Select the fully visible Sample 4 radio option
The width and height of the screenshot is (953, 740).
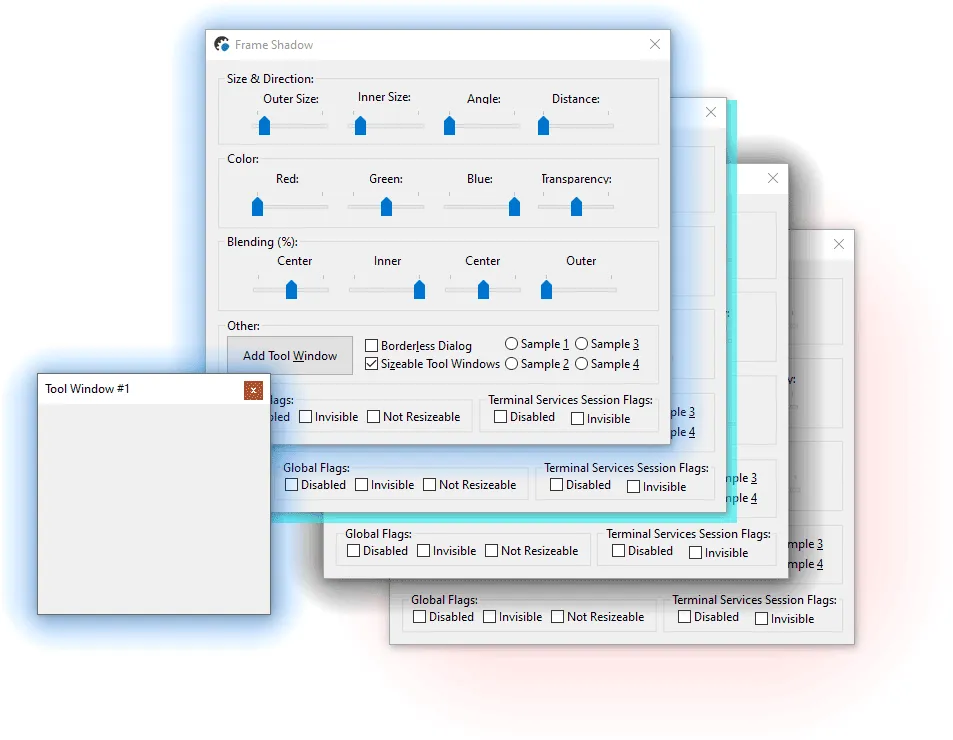582,364
